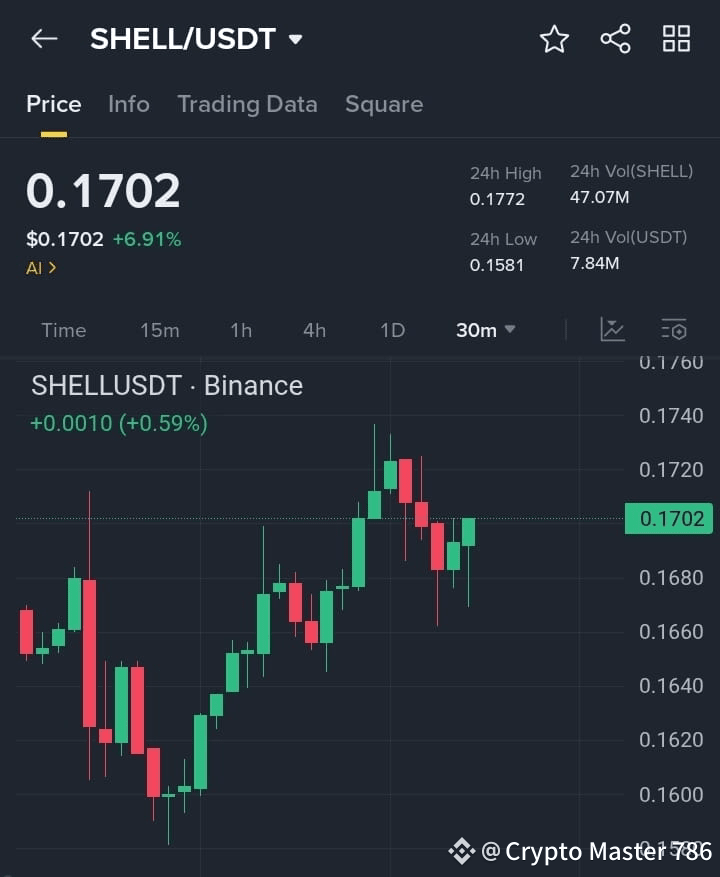Enable the 1D chart view
The height and width of the screenshot is (877, 720).
pyautogui.click(x=392, y=330)
